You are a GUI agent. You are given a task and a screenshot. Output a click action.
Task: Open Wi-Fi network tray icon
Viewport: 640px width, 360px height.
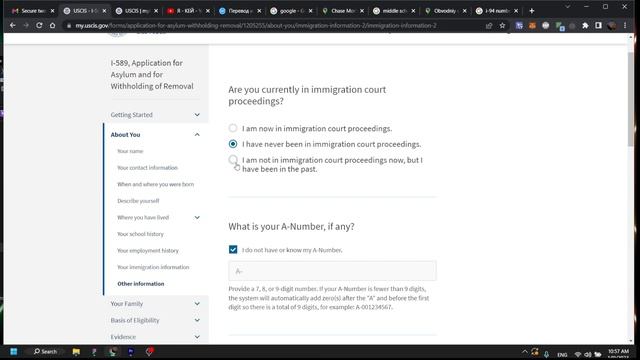coord(578,354)
